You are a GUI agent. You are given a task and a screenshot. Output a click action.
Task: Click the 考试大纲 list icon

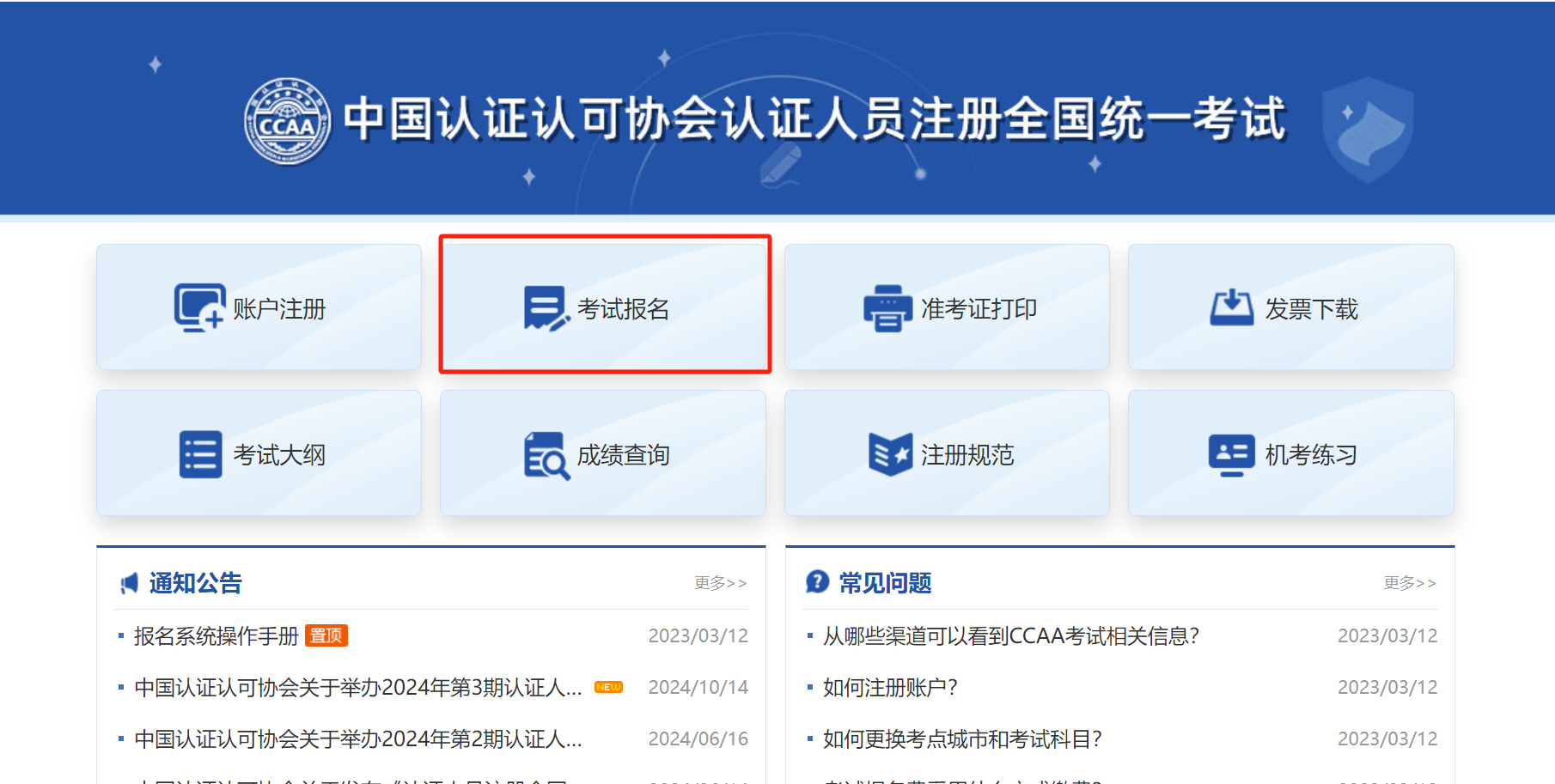click(x=201, y=454)
